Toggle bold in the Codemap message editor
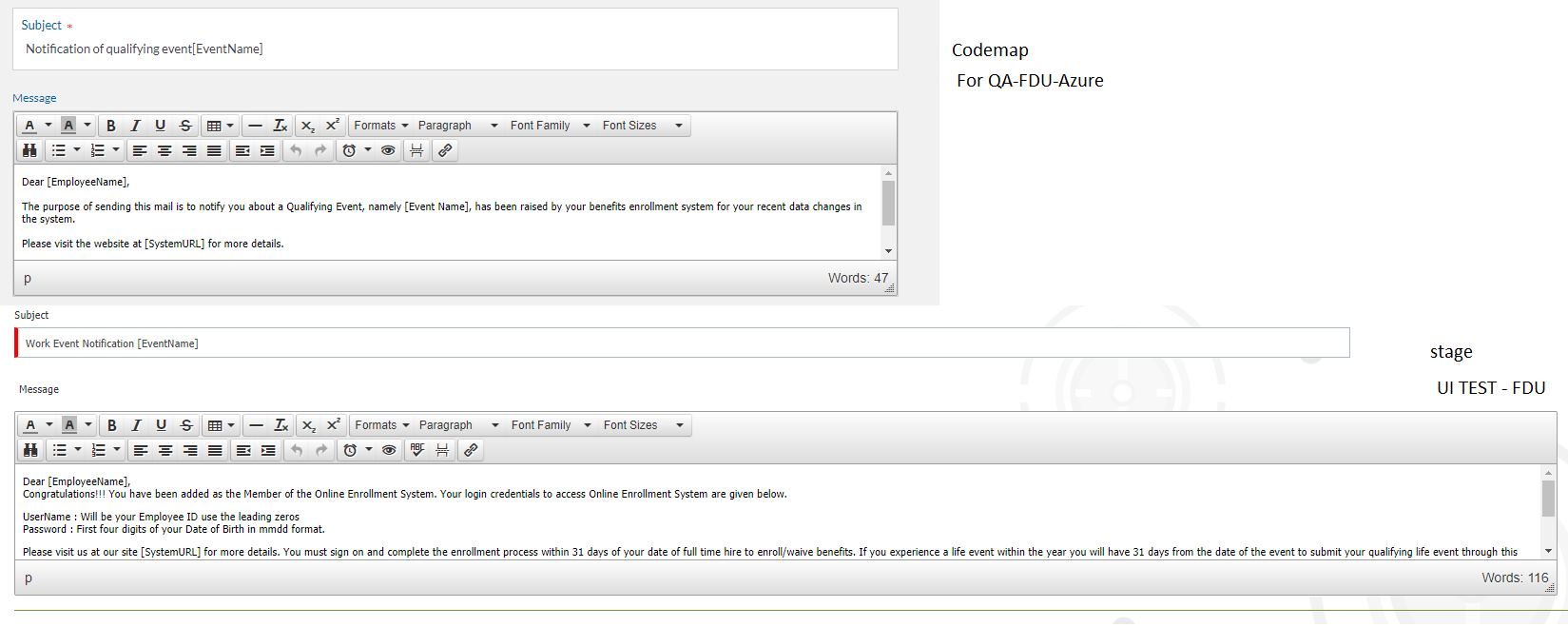 tap(111, 126)
